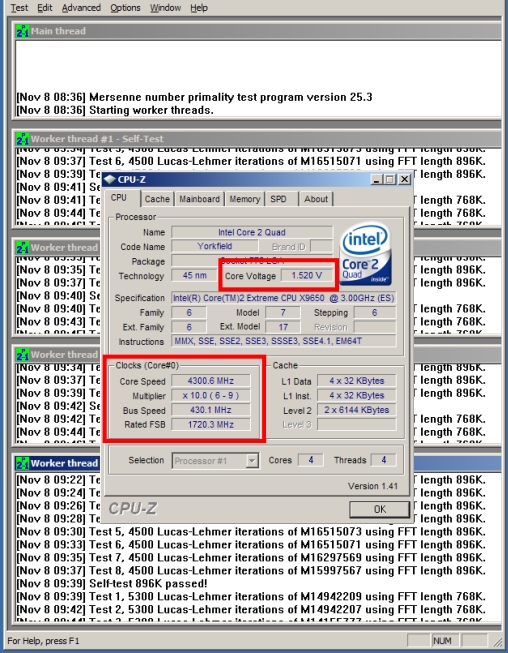The height and width of the screenshot is (653, 508).
Task: Switch to the Cache tab in CPU-Z
Action: point(157,199)
